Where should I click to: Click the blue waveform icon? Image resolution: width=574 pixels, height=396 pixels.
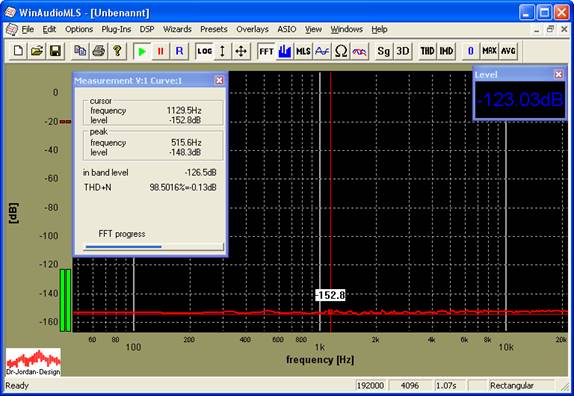point(322,51)
